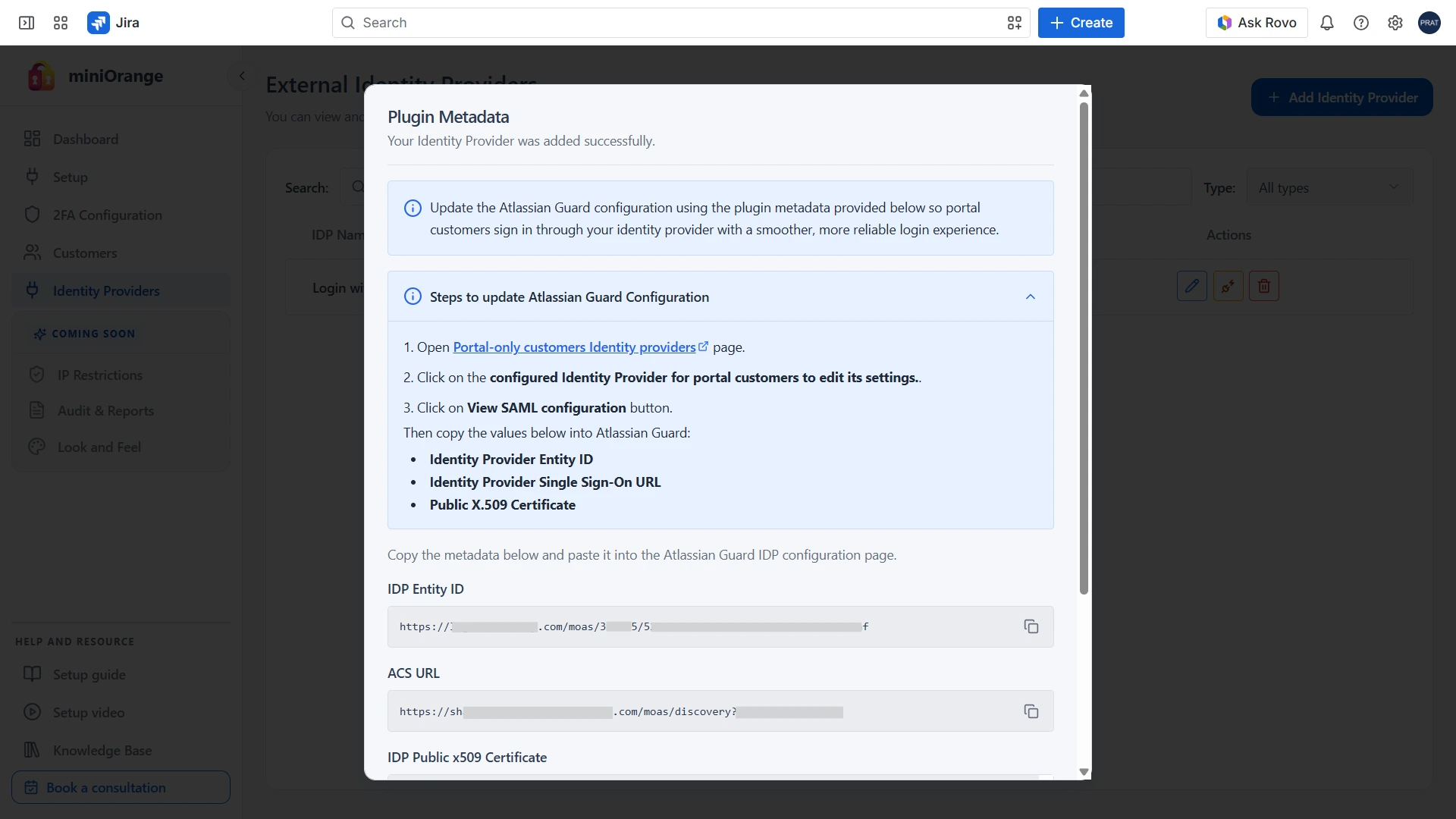The width and height of the screenshot is (1456, 819).
Task: Click the Setup video play icon
Action: pyautogui.click(x=32, y=712)
